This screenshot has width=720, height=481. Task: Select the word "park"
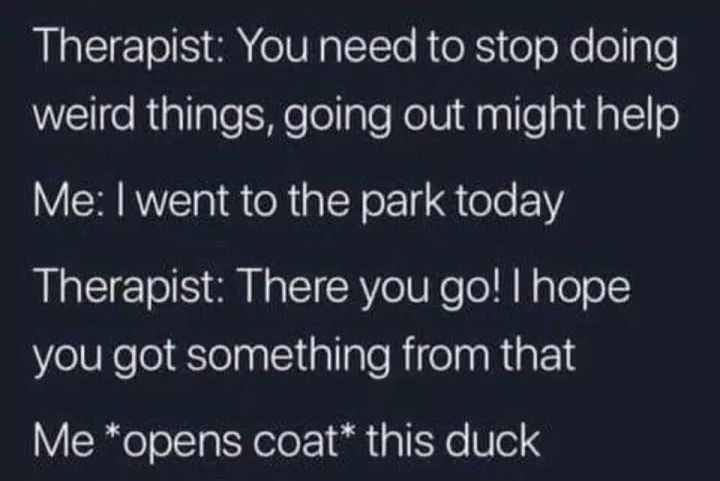402,202
